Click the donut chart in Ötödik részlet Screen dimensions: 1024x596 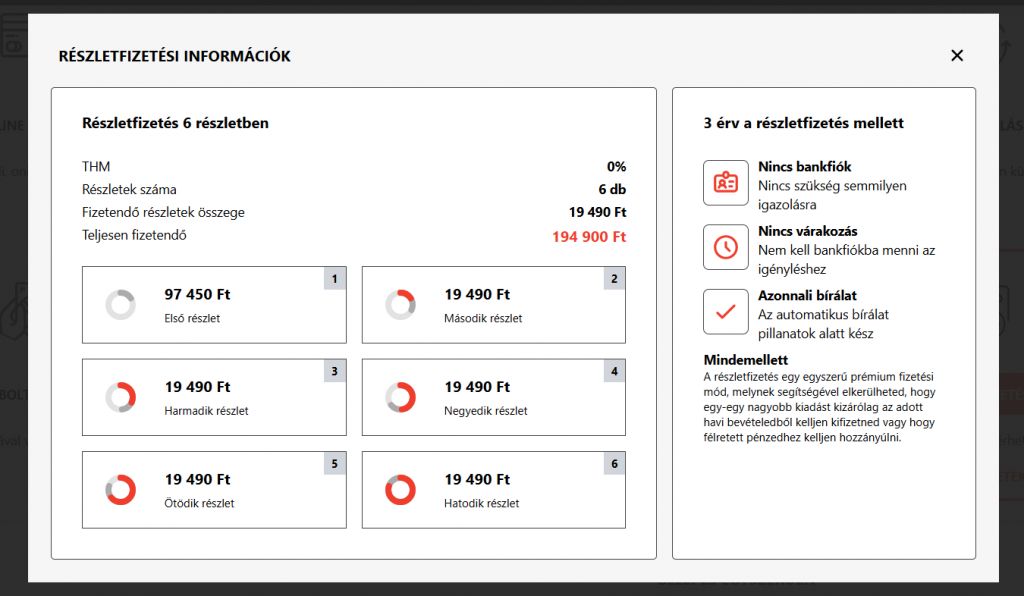coord(120,490)
